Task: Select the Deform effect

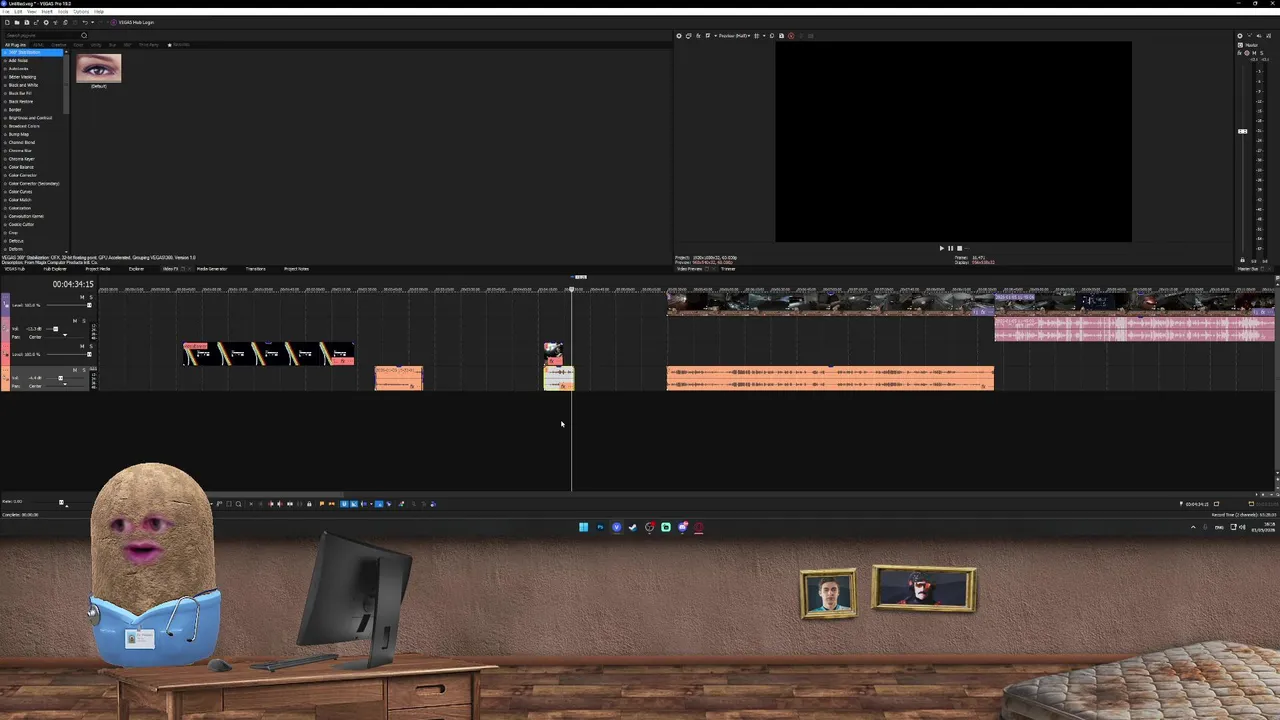Action: (15, 249)
